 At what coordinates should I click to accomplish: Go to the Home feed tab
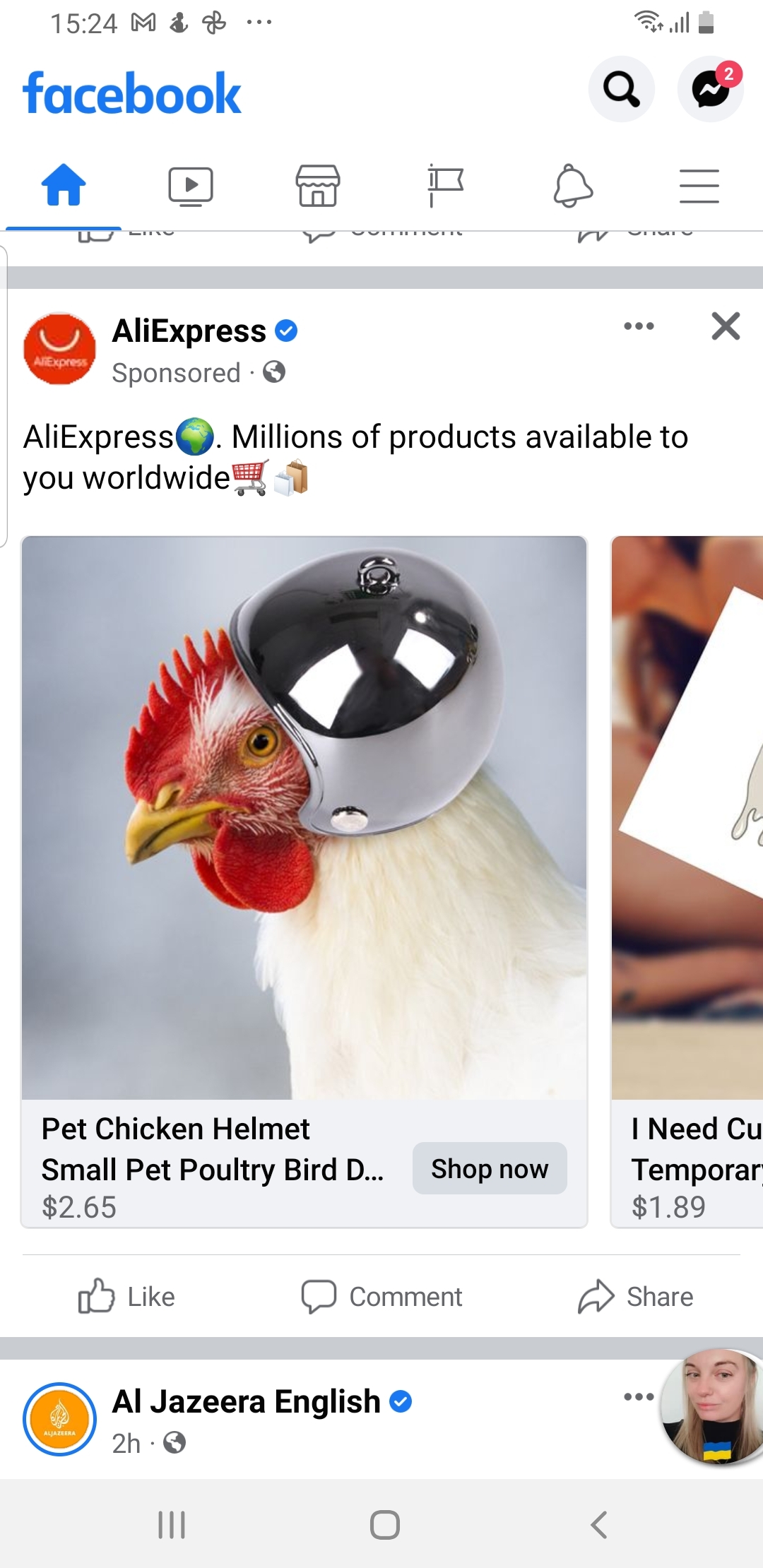64,186
